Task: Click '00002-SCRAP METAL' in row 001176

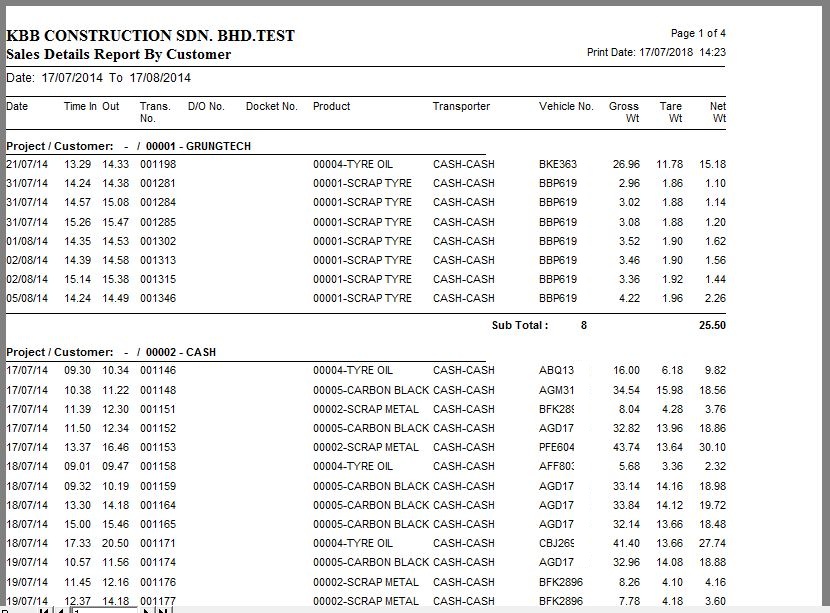Action: pyautogui.click(x=366, y=583)
